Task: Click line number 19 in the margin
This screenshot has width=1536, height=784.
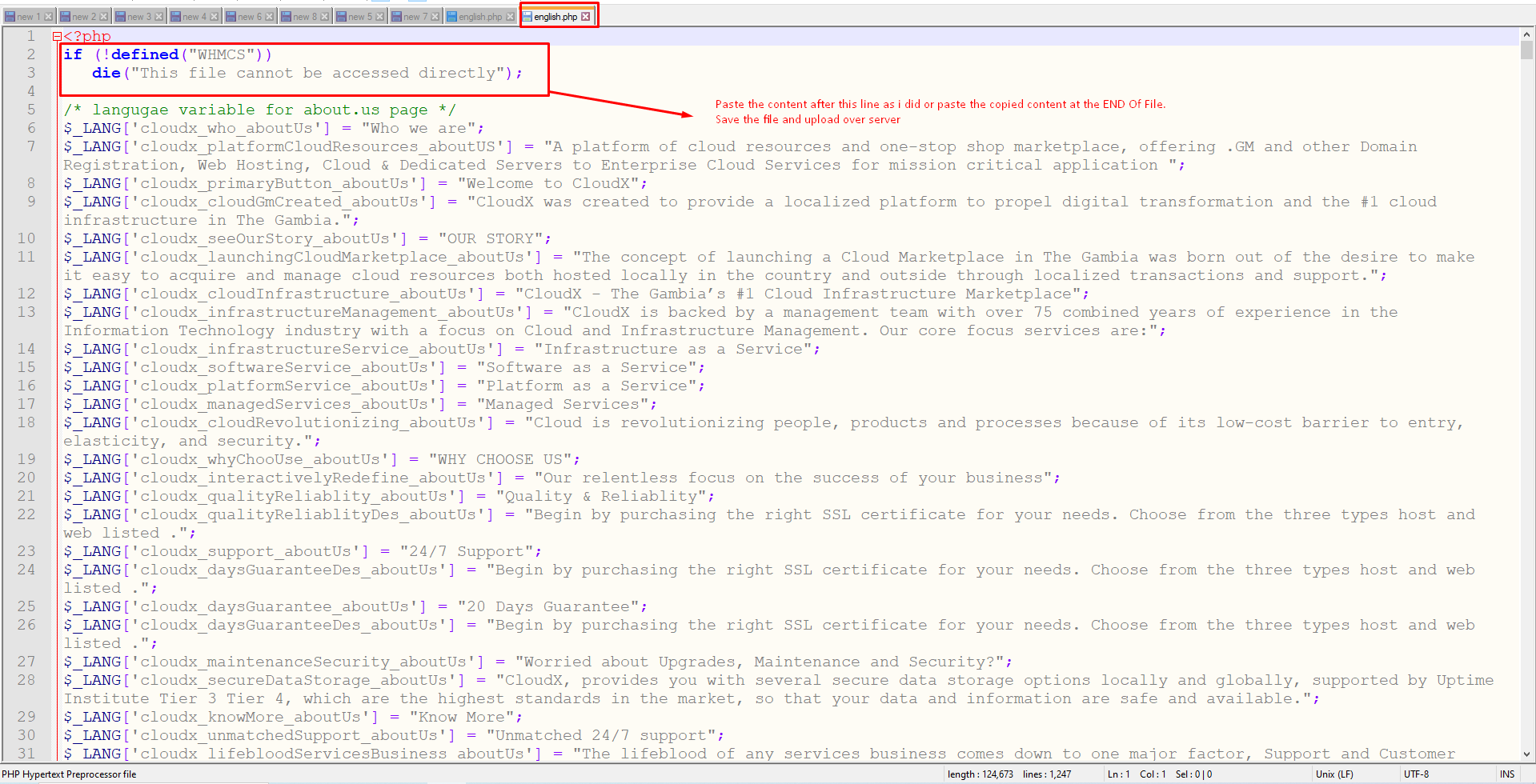Action: tap(26, 459)
